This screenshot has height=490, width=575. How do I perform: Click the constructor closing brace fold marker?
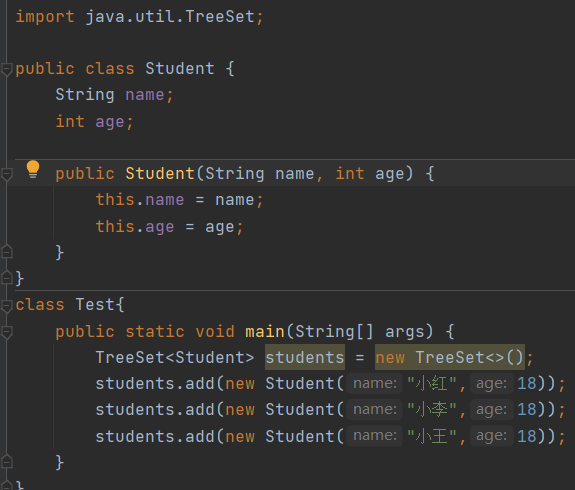click(7, 252)
